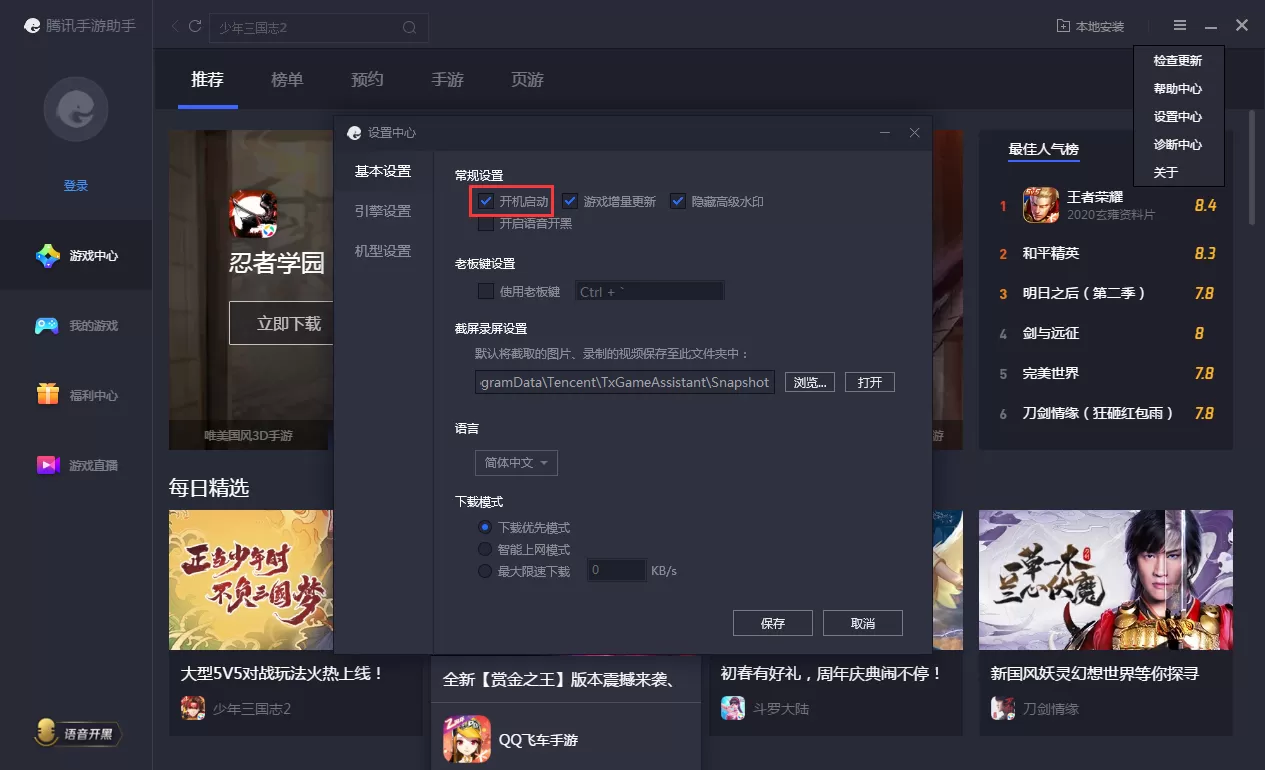Viewport: 1265px width, 770px height.
Task: Open the 榜单 tab
Action: 287,80
